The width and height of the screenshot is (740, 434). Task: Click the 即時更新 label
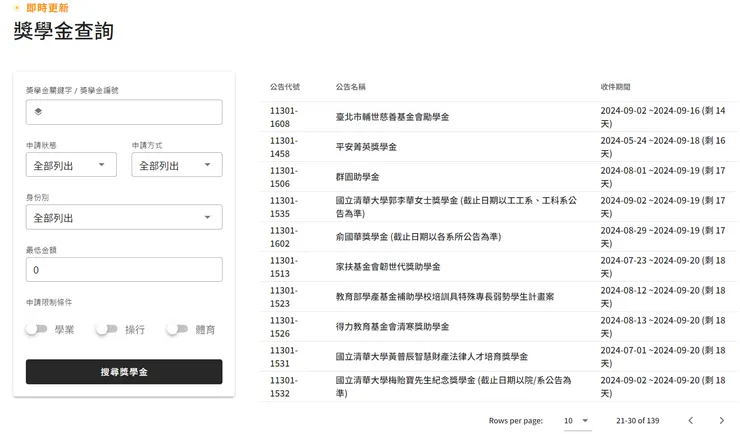(x=47, y=8)
